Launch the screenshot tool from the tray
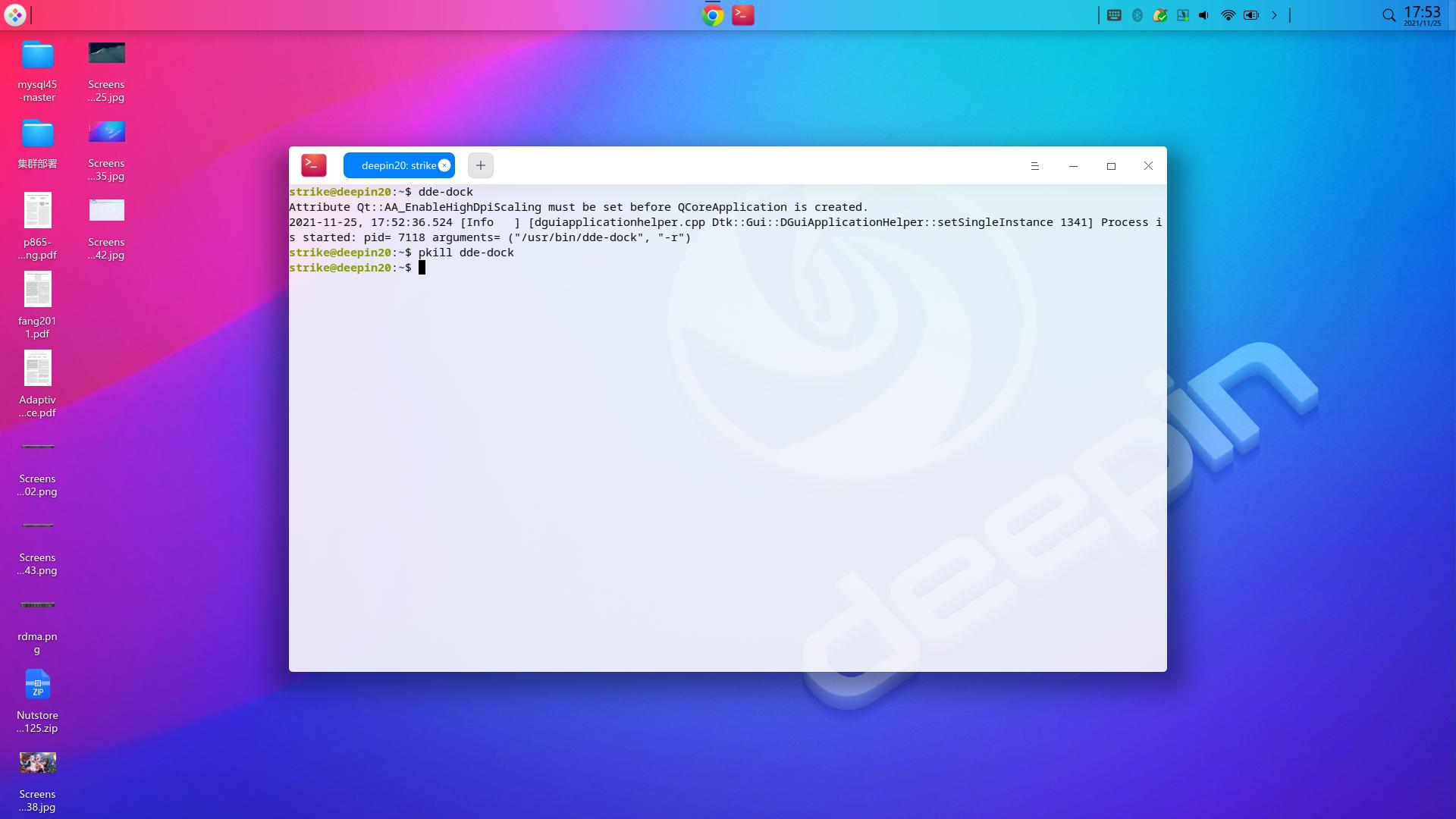 (1181, 15)
